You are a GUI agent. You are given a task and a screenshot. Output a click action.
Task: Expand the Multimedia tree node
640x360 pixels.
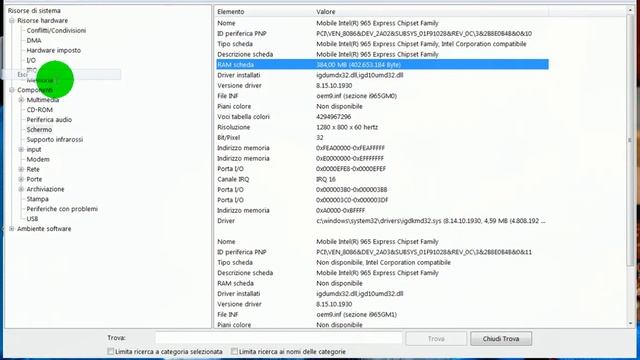tap(21, 100)
